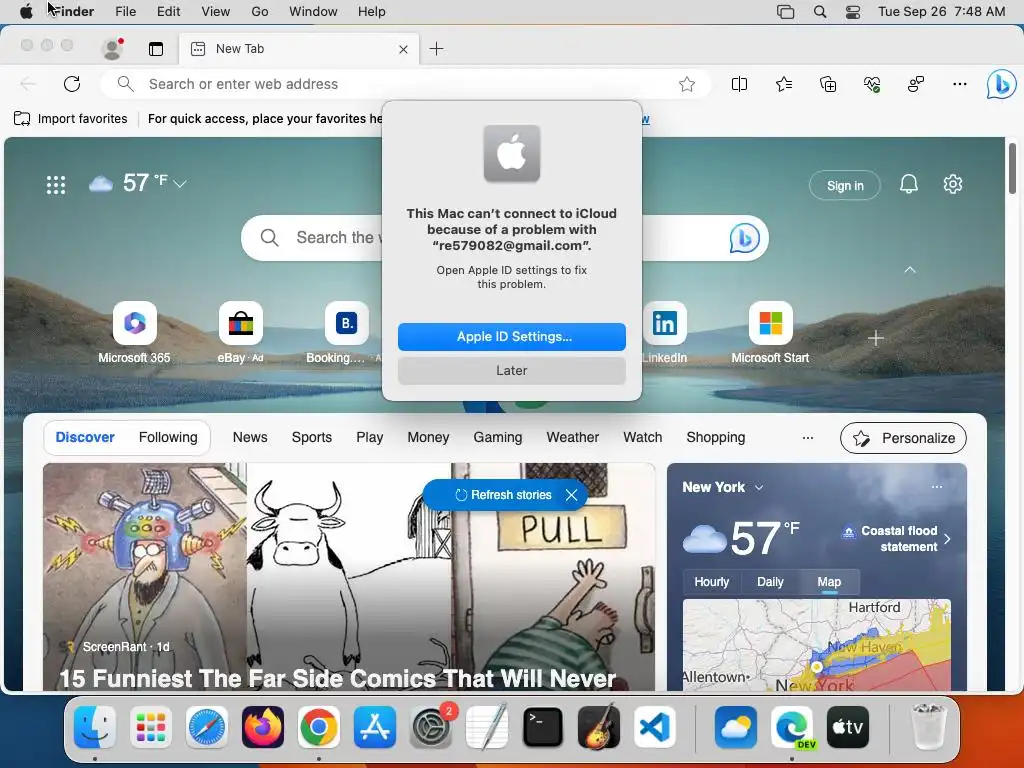Change New York location dropdown
The image size is (1024, 768).
click(759, 488)
